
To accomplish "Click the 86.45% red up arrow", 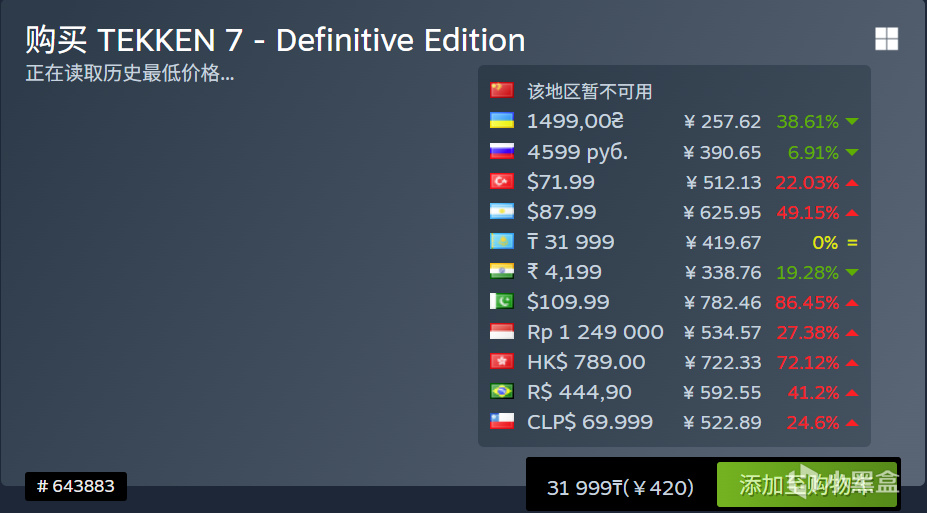I will [851, 302].
